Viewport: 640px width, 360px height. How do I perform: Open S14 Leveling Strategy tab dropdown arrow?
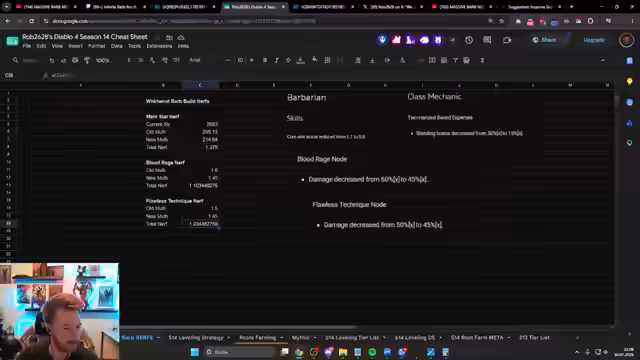coord(229,338)
